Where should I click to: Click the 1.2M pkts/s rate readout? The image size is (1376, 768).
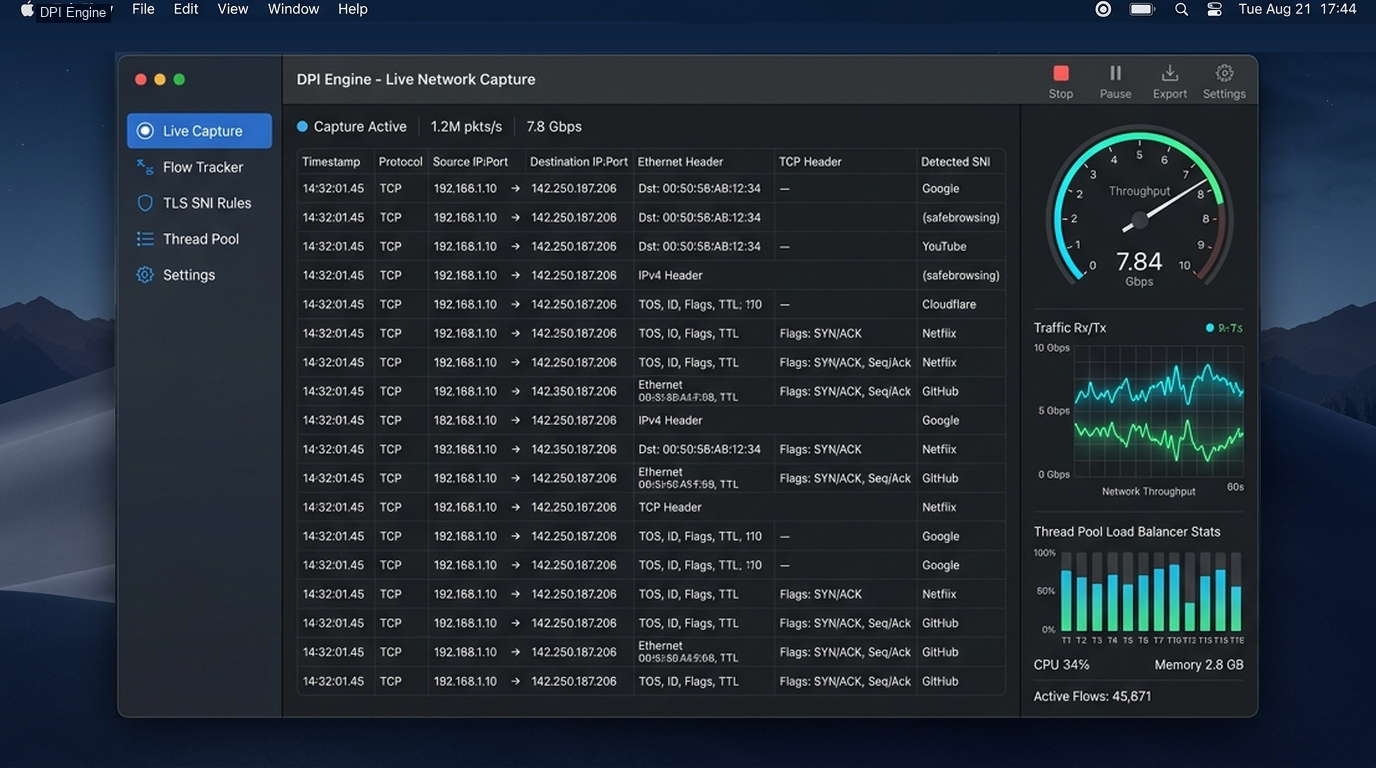click(464, 127)
